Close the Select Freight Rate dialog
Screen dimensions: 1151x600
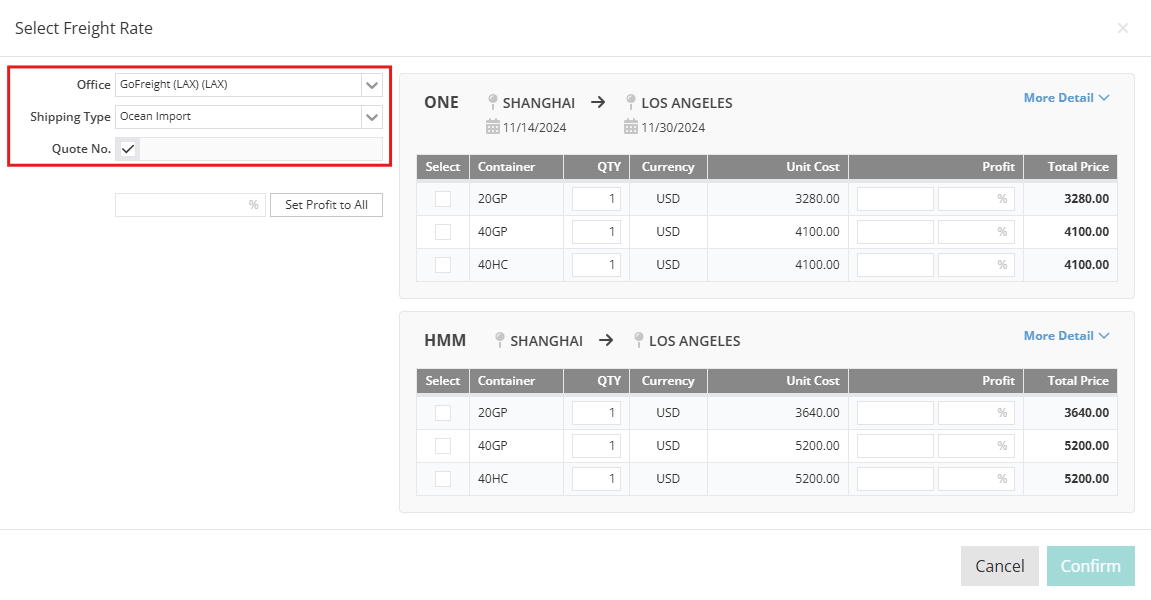coord(1122,28)
